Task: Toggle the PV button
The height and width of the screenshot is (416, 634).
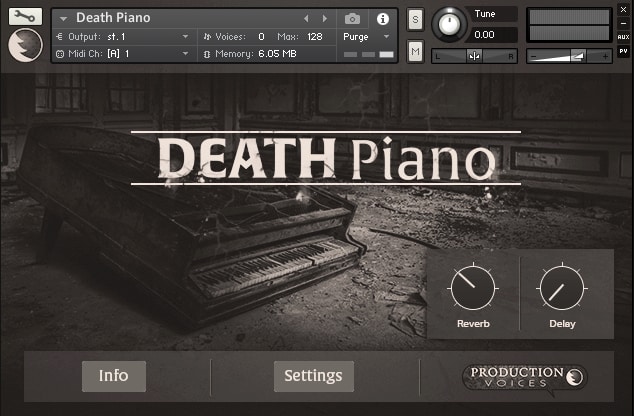Action: pyautogui.click(x=623, y=50)
